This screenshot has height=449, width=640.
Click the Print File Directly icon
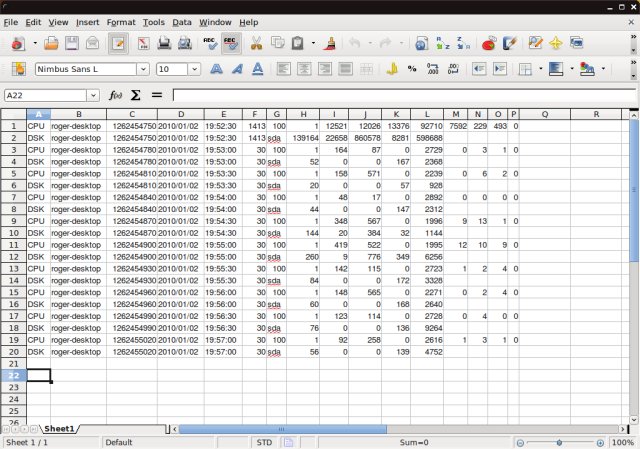coord(164,43)
